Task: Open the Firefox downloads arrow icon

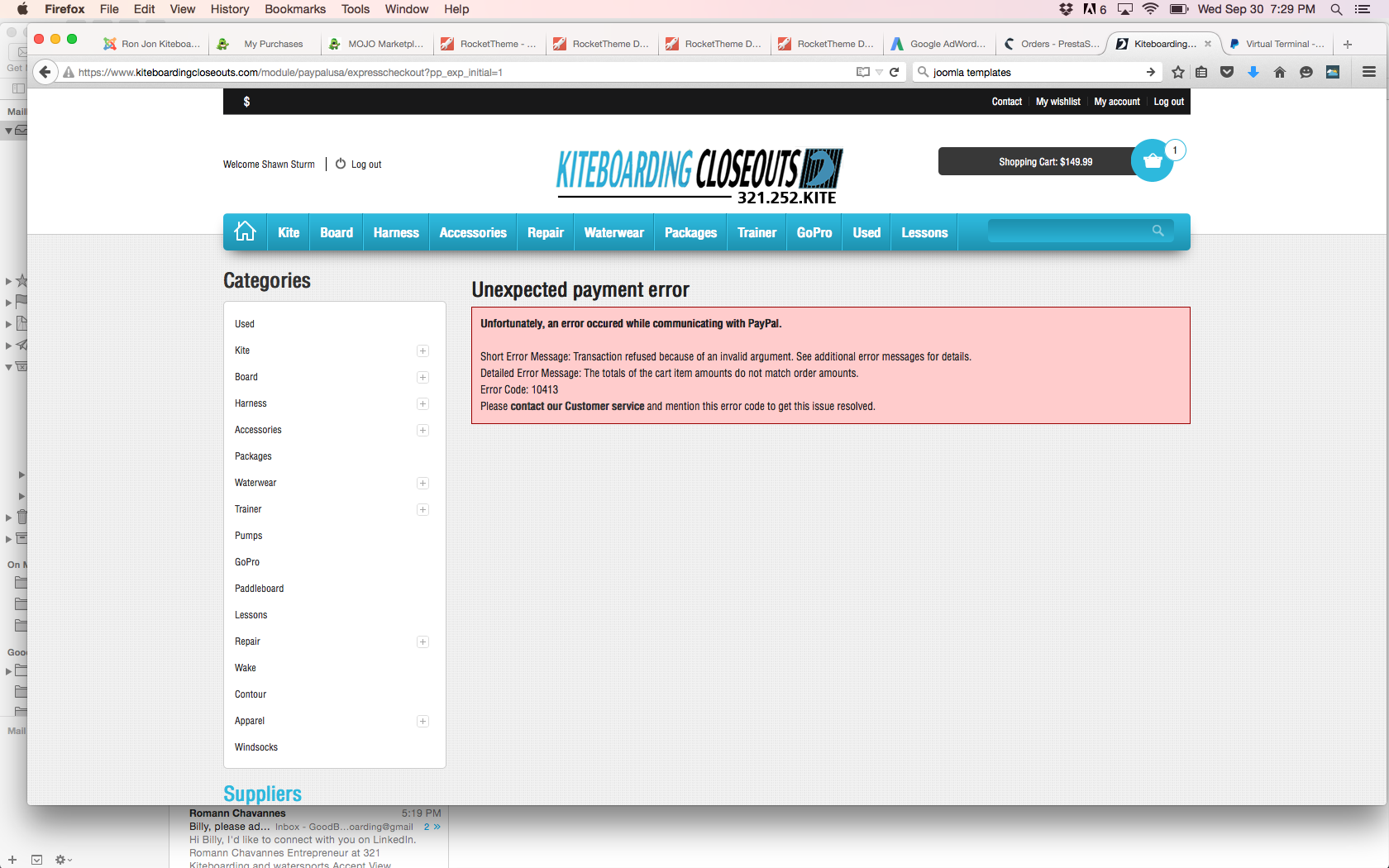Action: tap(1253, 72)
